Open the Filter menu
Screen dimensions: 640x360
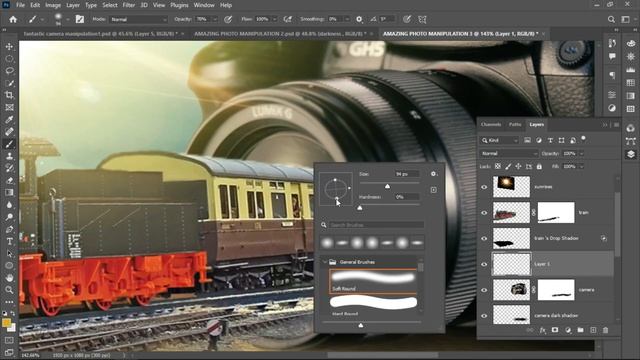(129, 5)
